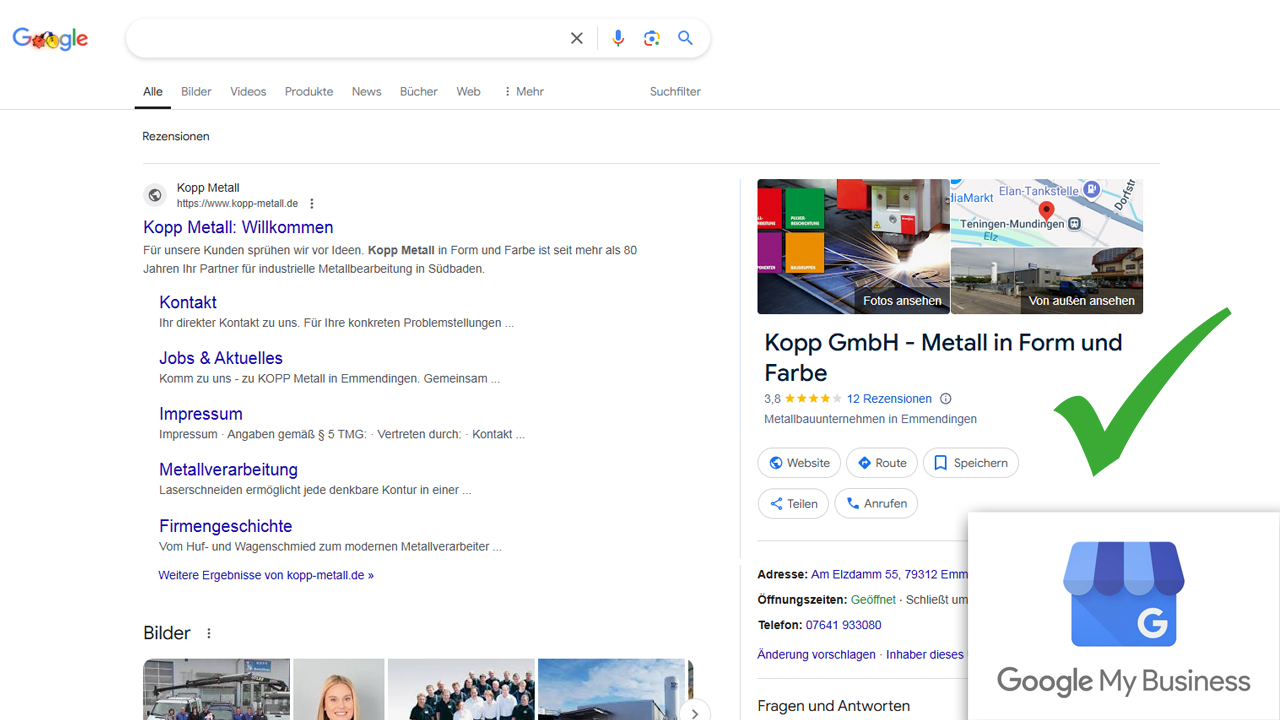Click info icon beside 12 Rezensionen
This screenshot has height=720, width=1280.
946,399
